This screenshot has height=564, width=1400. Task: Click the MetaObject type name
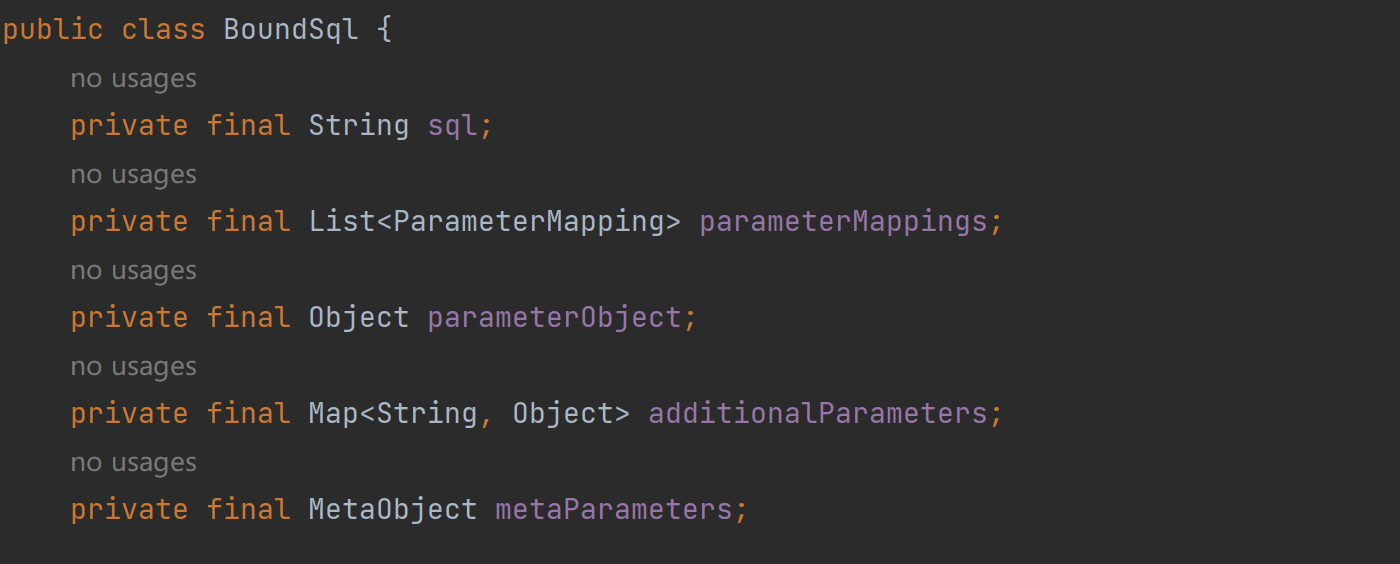393,510
